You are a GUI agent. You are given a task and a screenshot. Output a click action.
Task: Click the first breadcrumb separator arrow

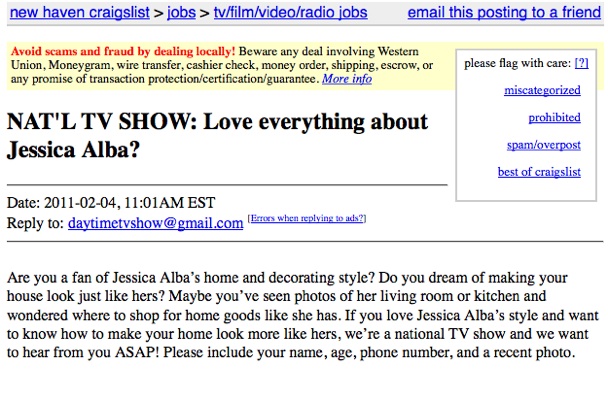159,13
